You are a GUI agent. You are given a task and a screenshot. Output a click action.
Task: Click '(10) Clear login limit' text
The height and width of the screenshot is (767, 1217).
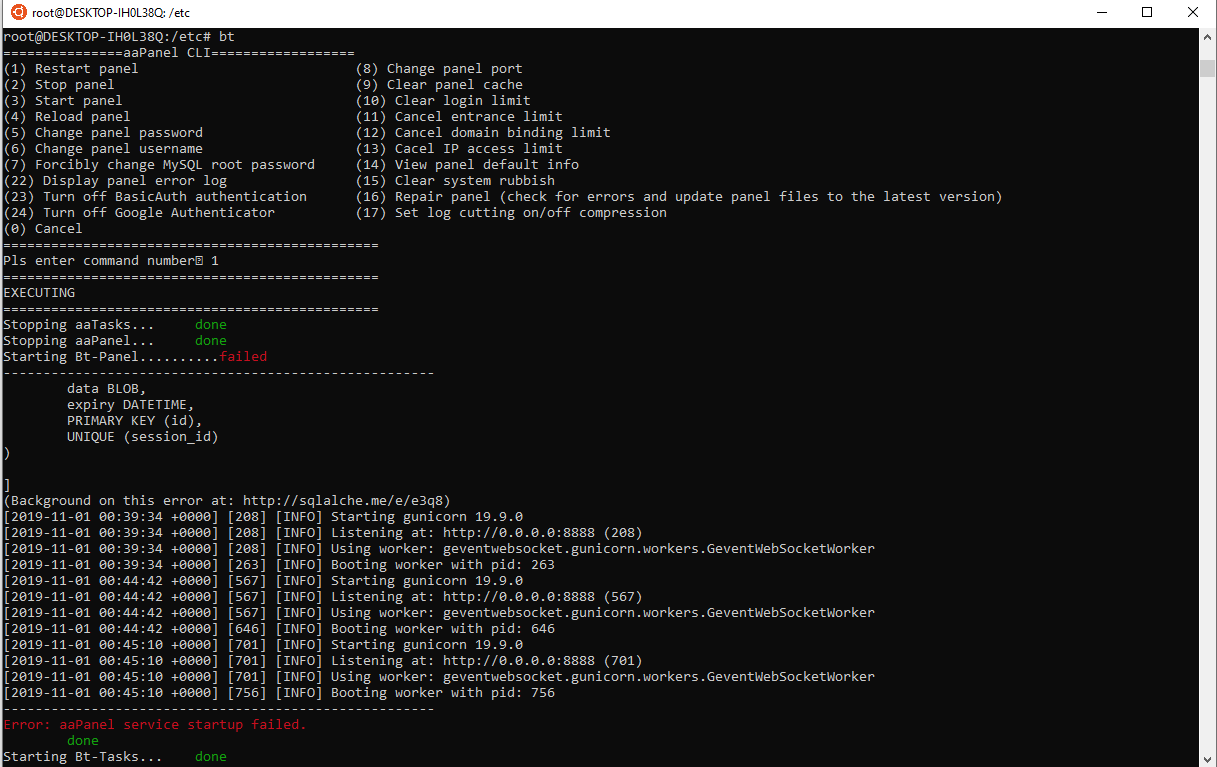(x=443, y=101)
